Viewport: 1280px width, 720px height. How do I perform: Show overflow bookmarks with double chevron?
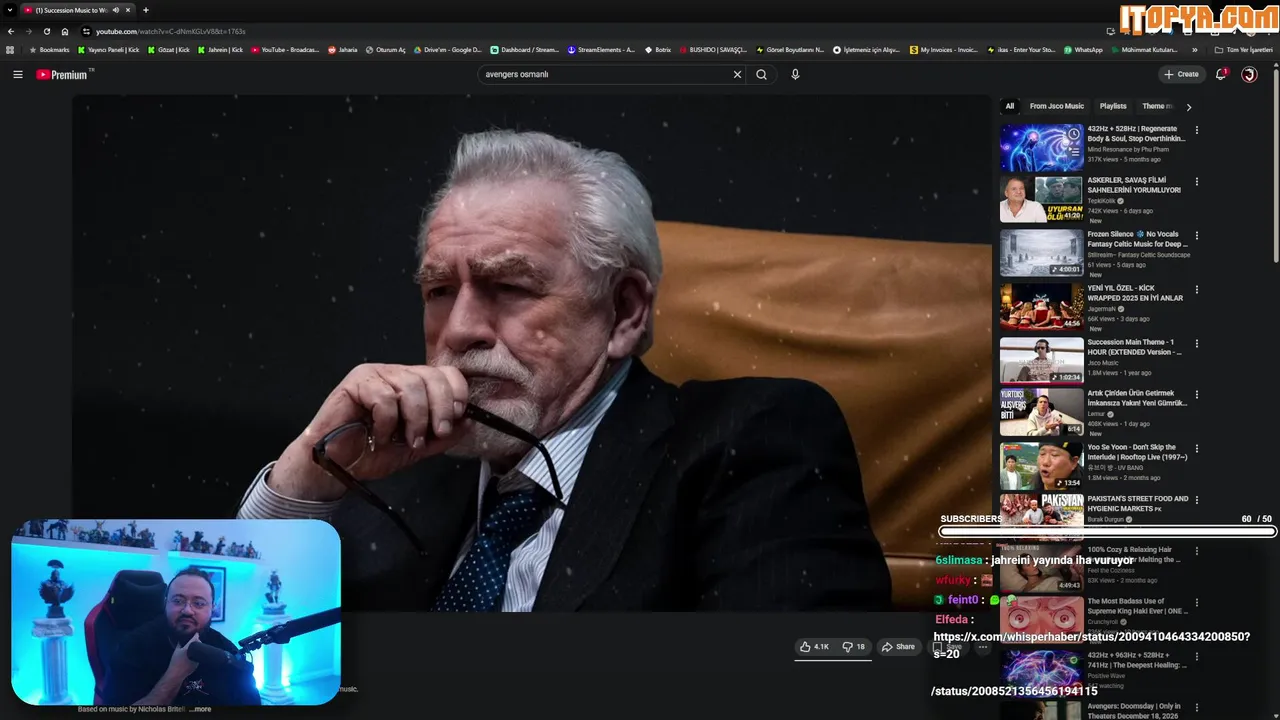tap(1194, 49)
